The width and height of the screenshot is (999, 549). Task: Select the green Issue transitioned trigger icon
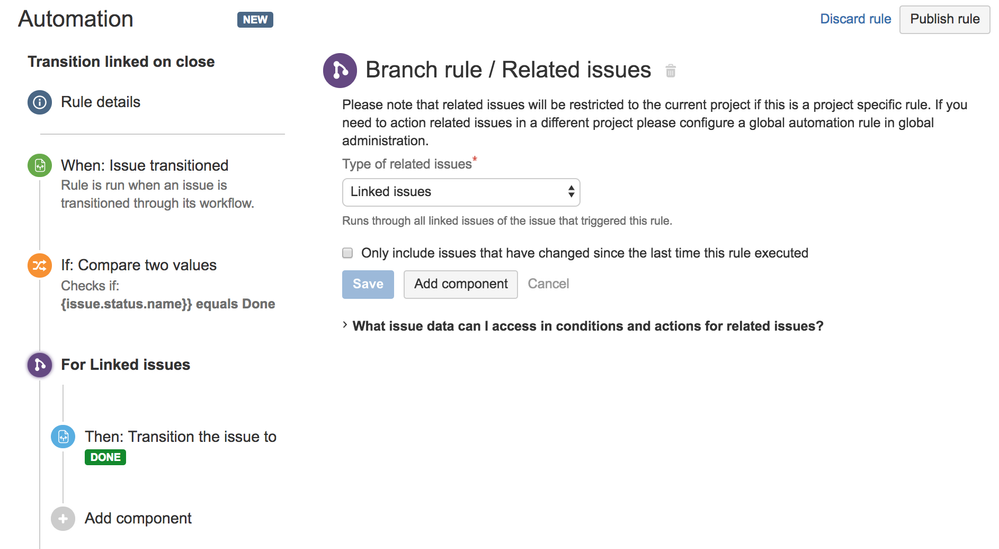click(x=40, y=166)
